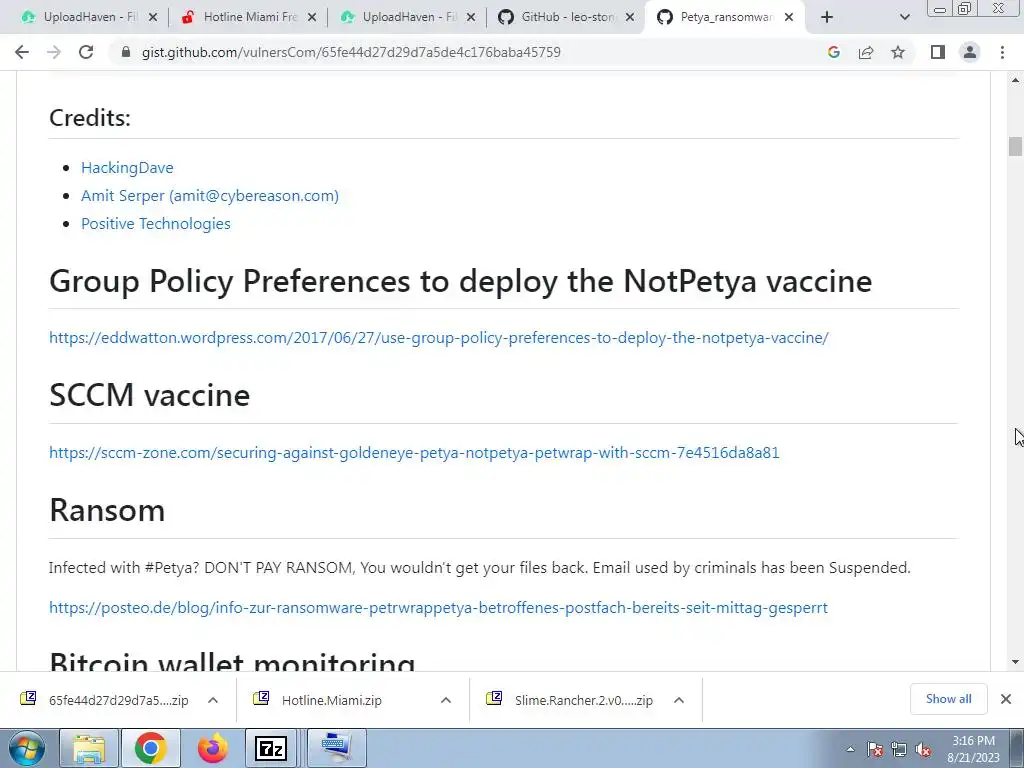Click the Credits: heading

pyautogui.click(x=90, y=118)
